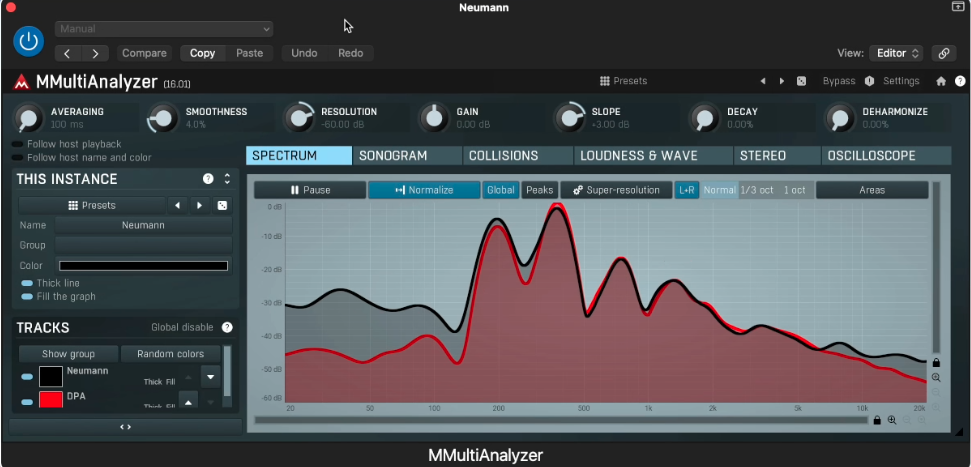Toggle DPA track visibility
Viewport: 971px width, 467px height.
27,402
